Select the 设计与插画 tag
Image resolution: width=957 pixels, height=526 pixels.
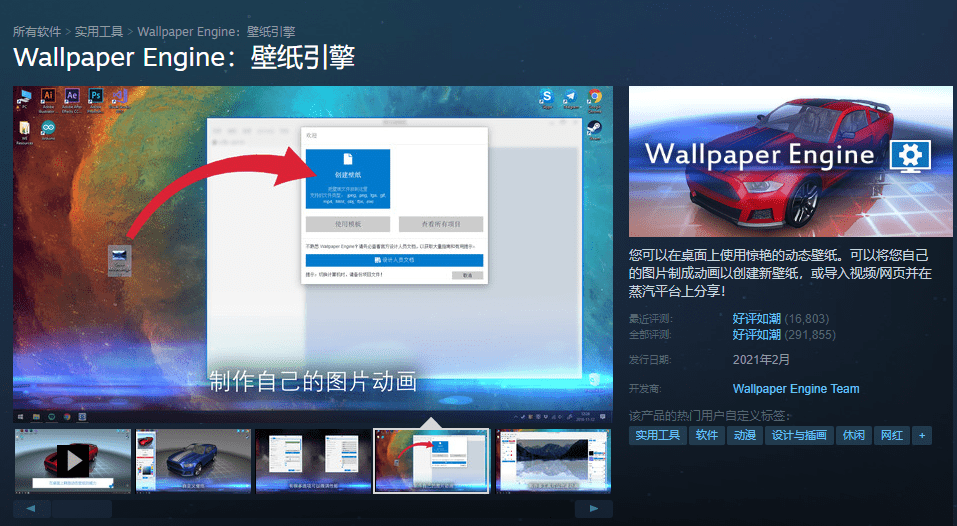pyautogui.click(x=799, y=435)
